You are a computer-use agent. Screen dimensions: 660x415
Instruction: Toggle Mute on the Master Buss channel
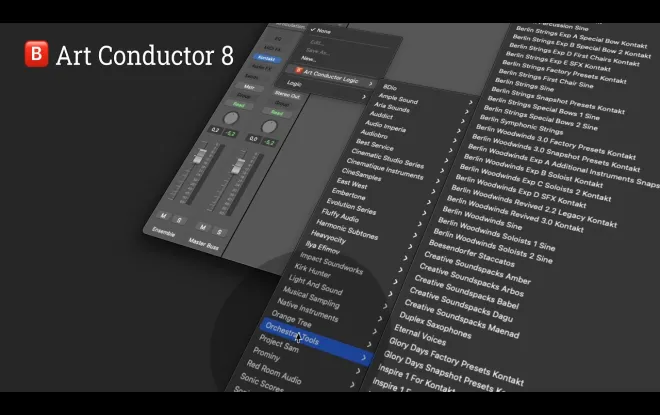(203, 228)
